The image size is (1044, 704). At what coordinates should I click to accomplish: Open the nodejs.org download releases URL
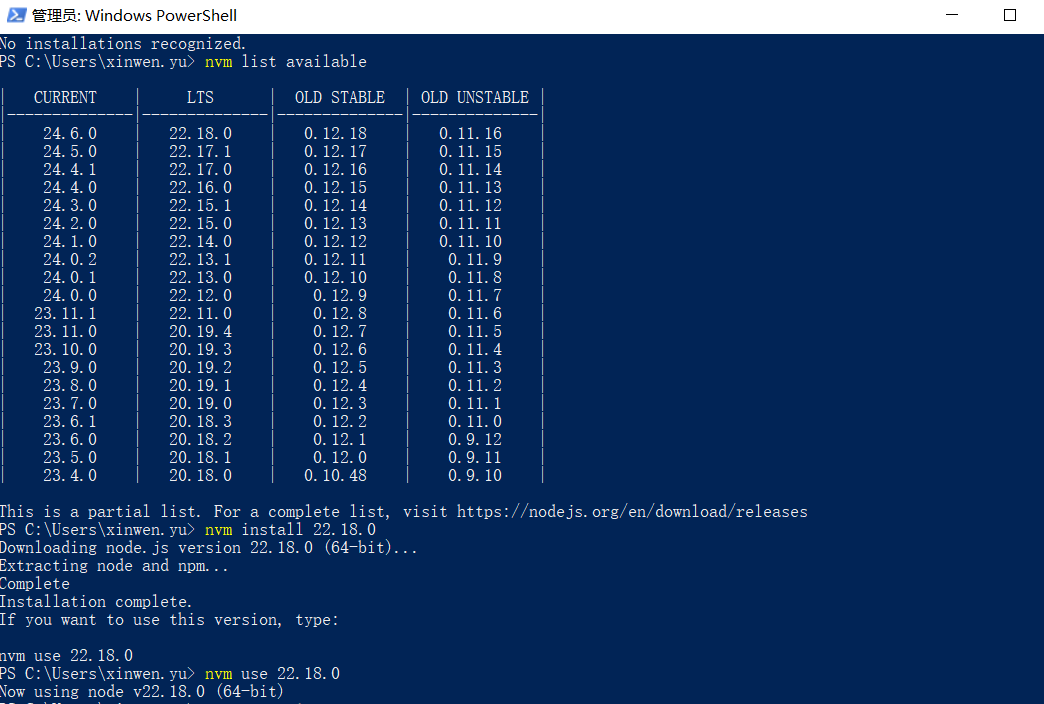click(632, 512)
